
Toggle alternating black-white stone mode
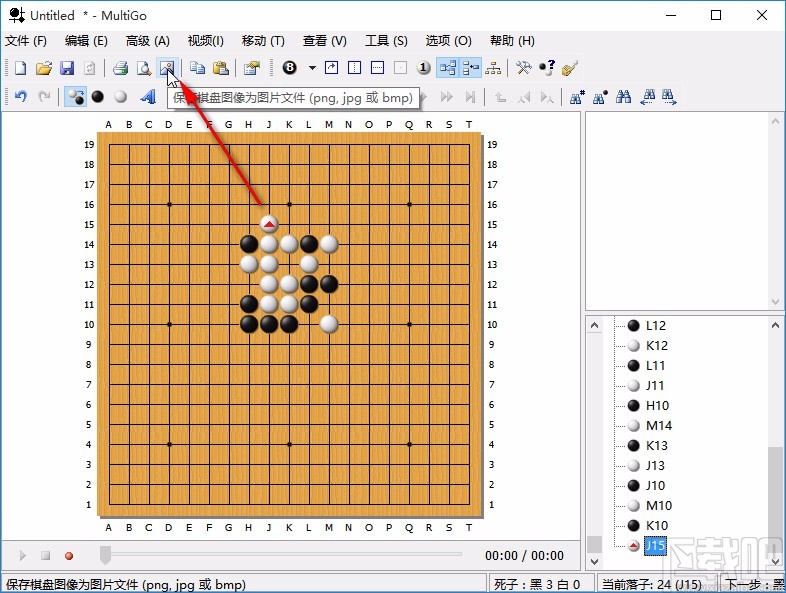(76, 96)
